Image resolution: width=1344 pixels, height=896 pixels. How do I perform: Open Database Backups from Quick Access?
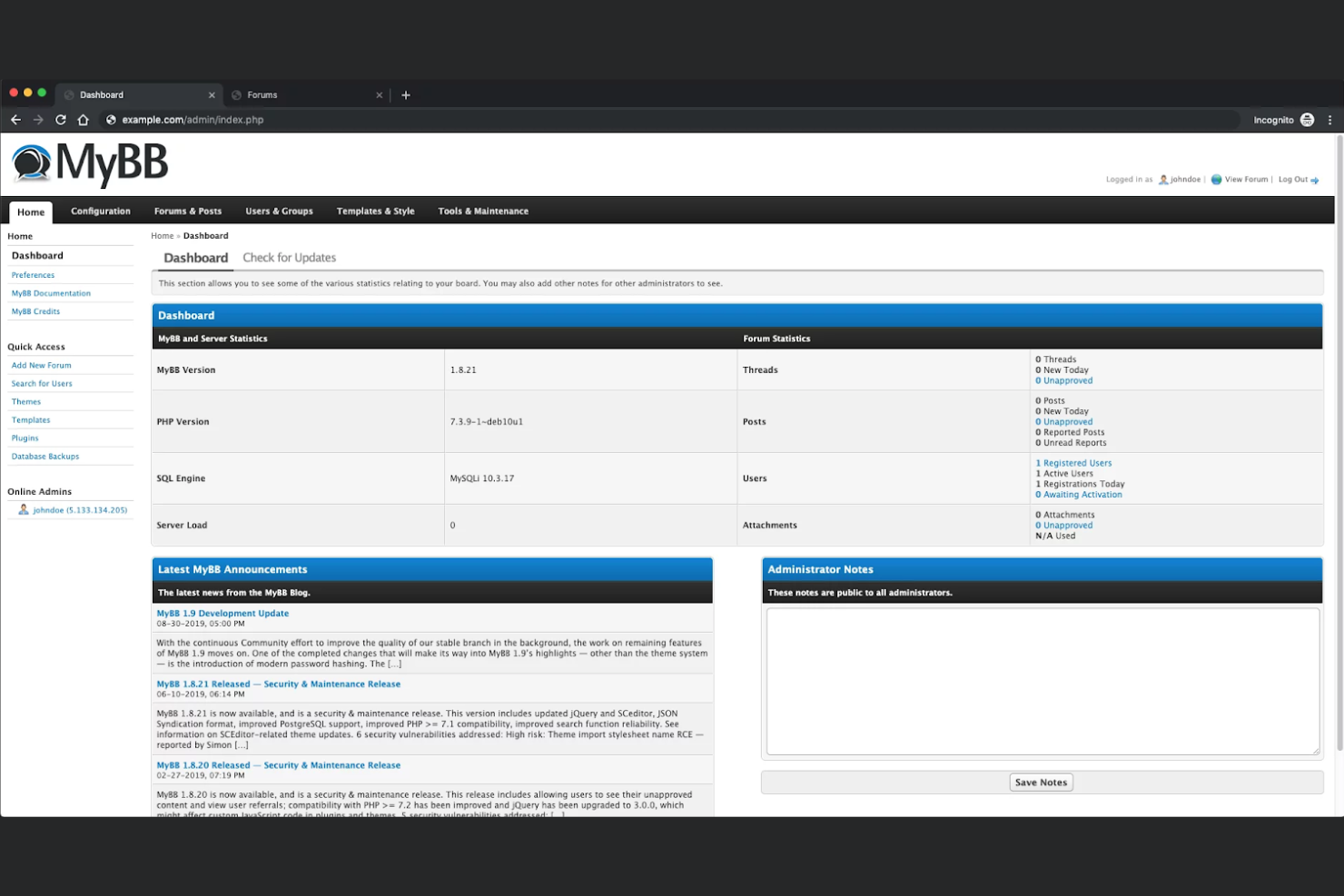point(44,456)
